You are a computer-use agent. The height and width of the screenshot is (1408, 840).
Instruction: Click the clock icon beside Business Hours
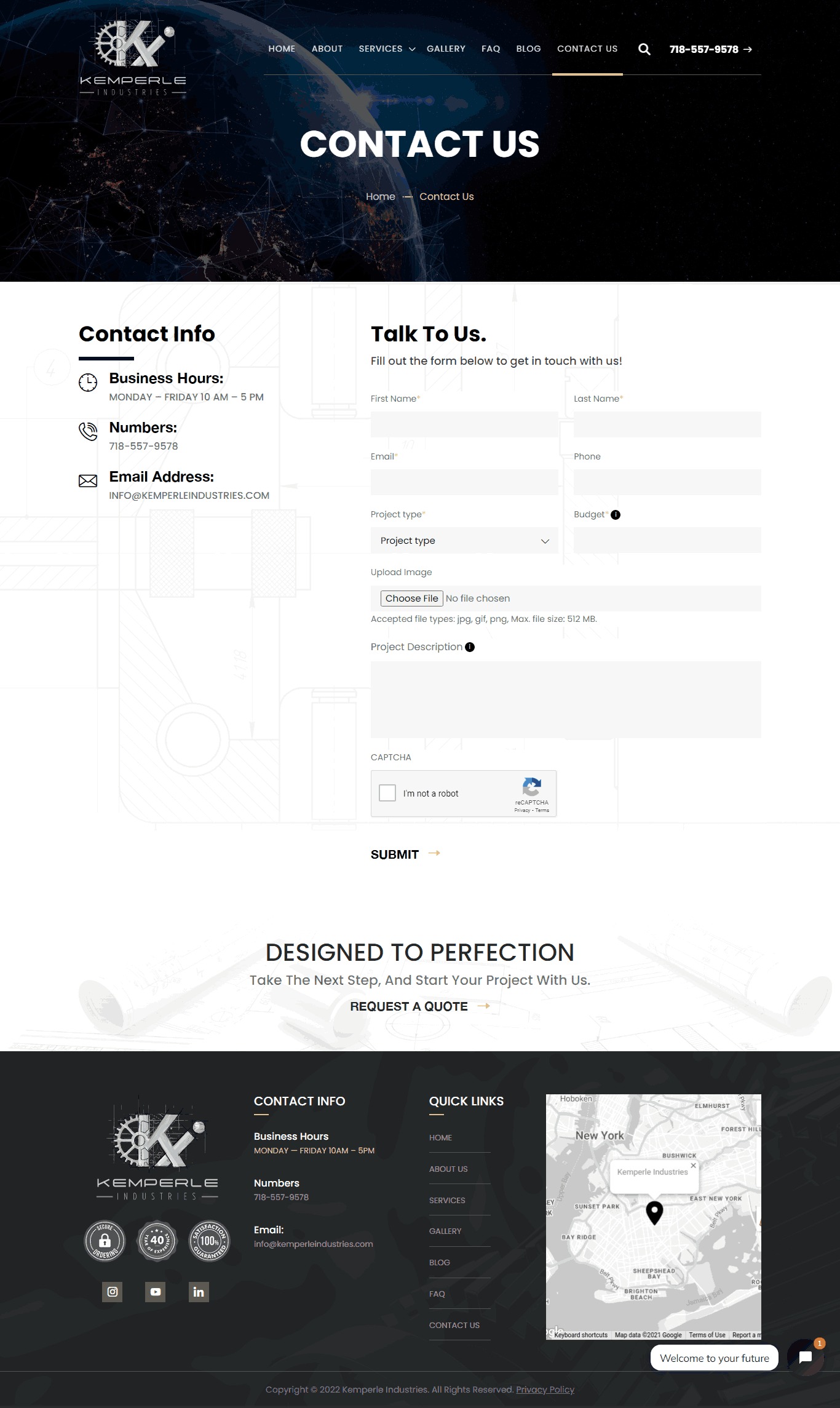click(87, 382)
